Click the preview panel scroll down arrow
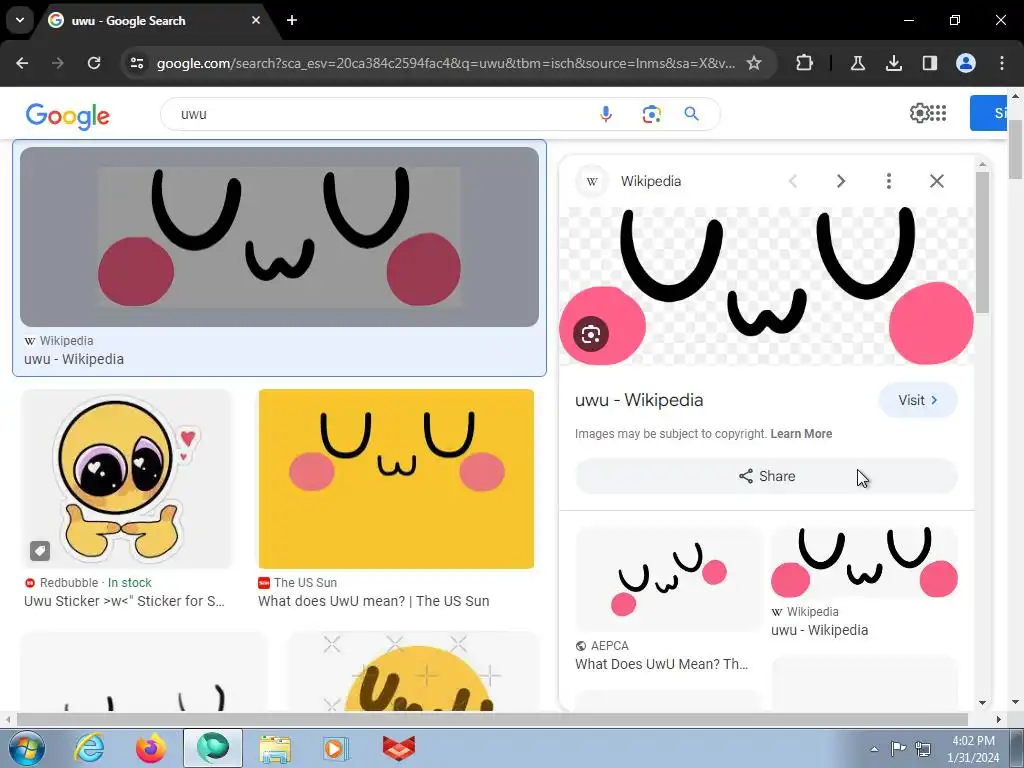Viewport: 1024px width, 768px height. pos(982,703)
